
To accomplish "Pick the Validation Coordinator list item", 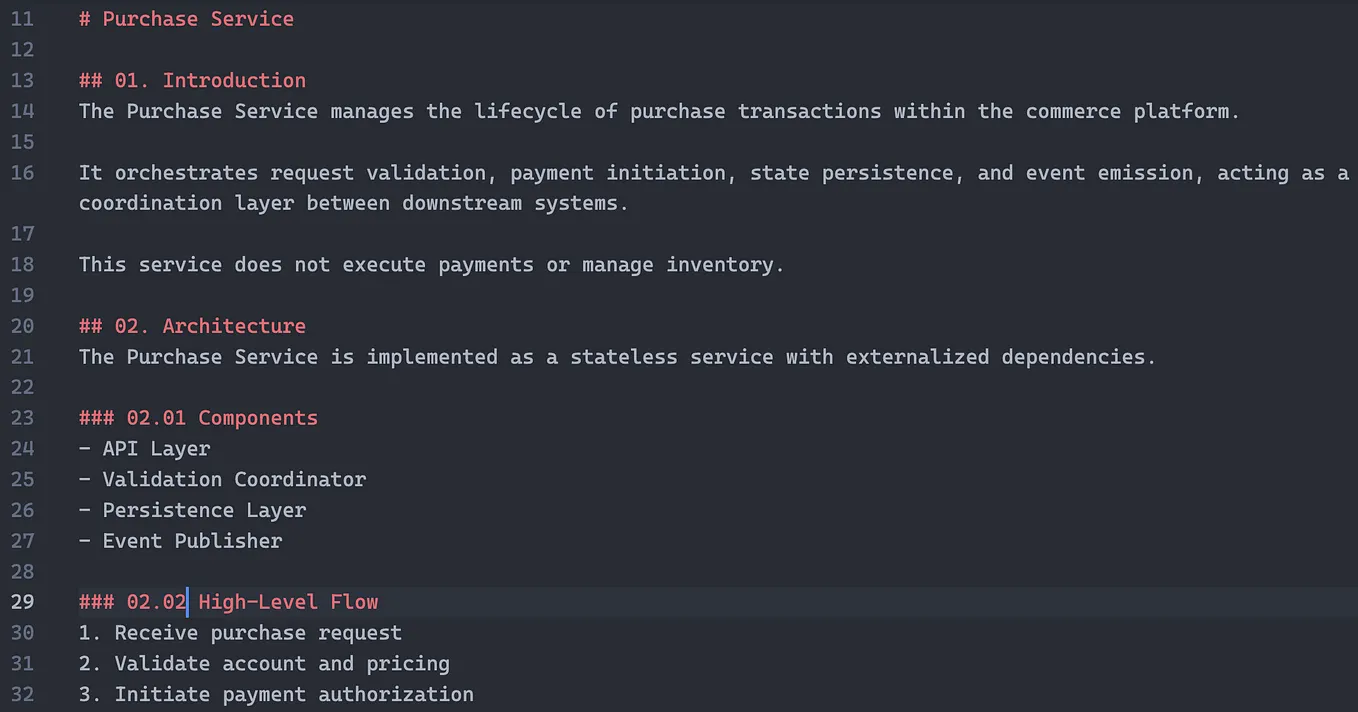I will coord(223,480).
